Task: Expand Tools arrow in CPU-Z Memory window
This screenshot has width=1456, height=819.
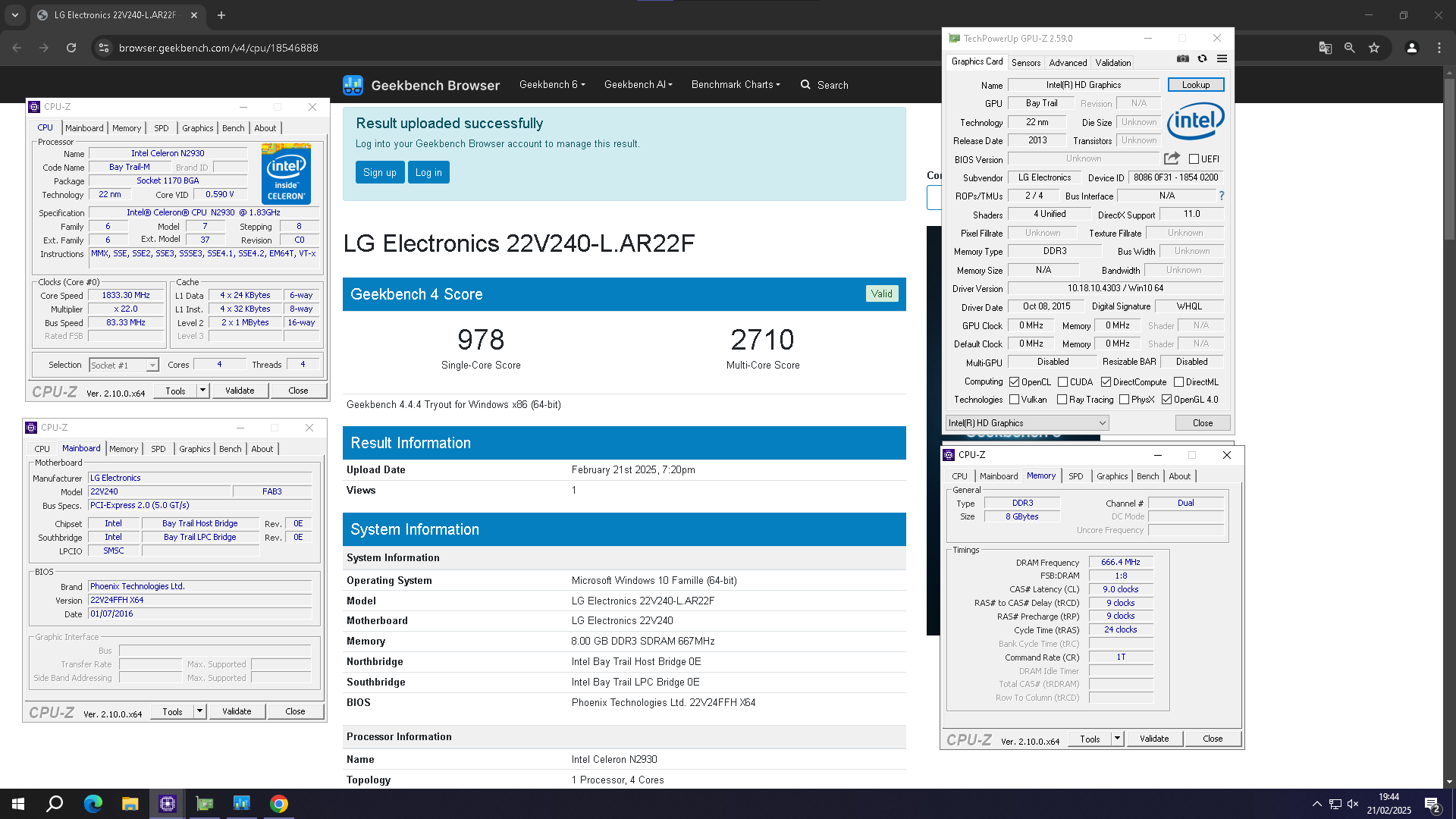Action: [1117, 739]
